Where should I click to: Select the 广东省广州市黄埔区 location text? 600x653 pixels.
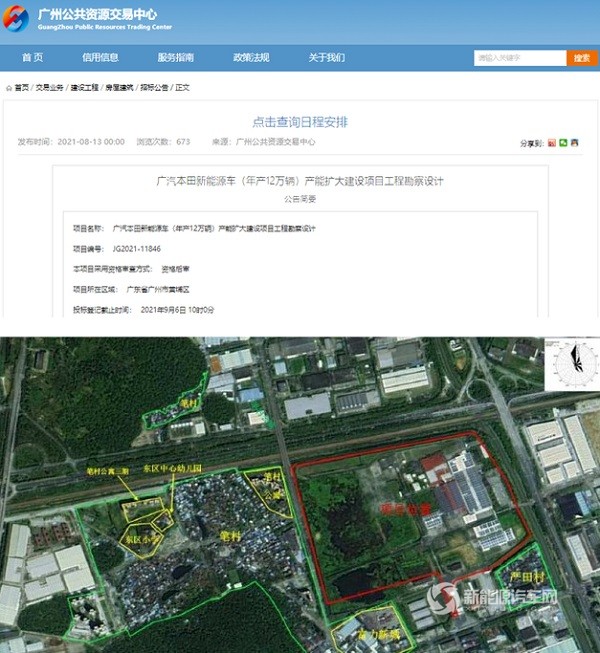158,289
